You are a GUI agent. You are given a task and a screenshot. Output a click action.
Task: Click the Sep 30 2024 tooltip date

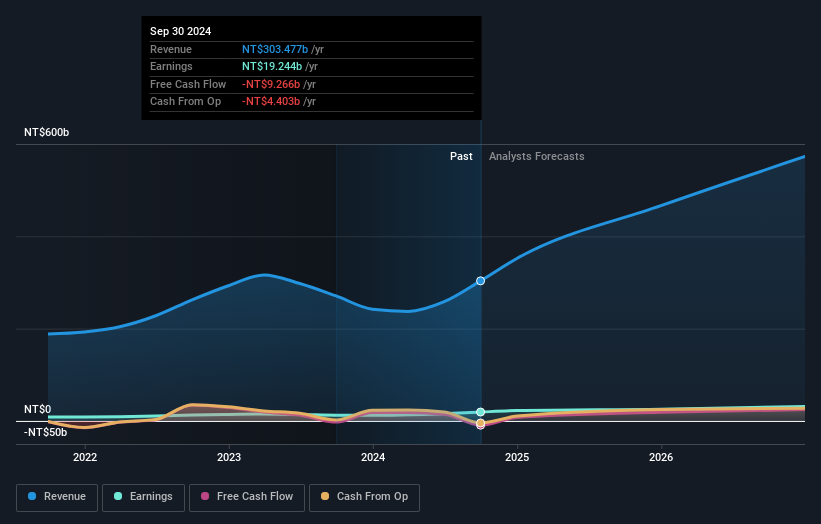tap(181, 31)
